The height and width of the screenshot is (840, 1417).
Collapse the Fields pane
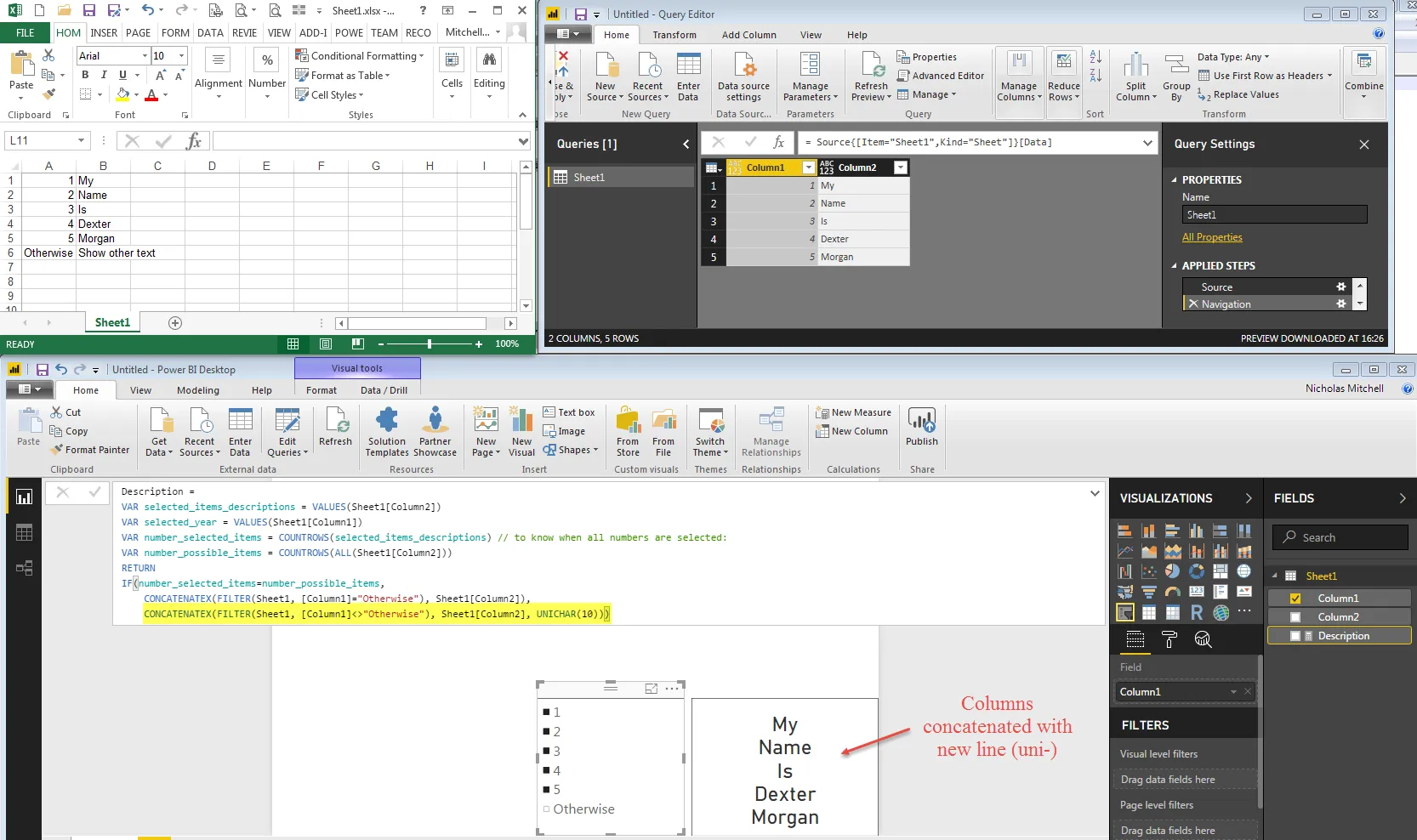(1403, 498)
